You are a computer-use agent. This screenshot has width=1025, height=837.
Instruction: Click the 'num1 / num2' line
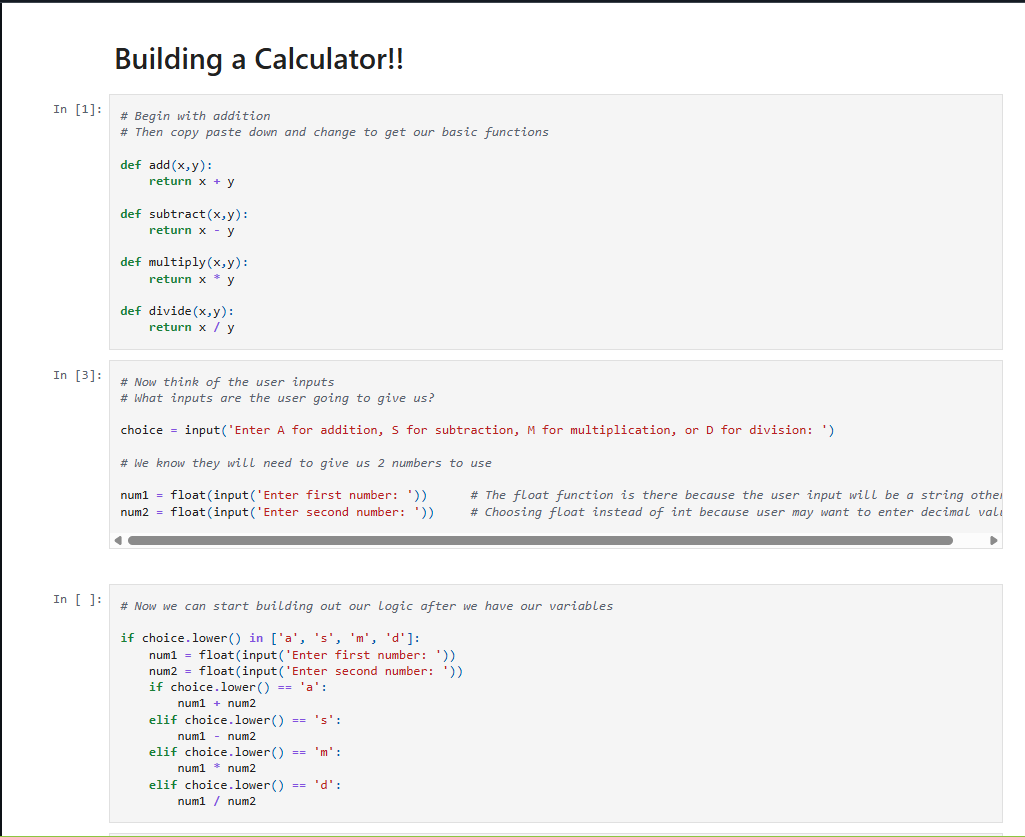point(216,802)
